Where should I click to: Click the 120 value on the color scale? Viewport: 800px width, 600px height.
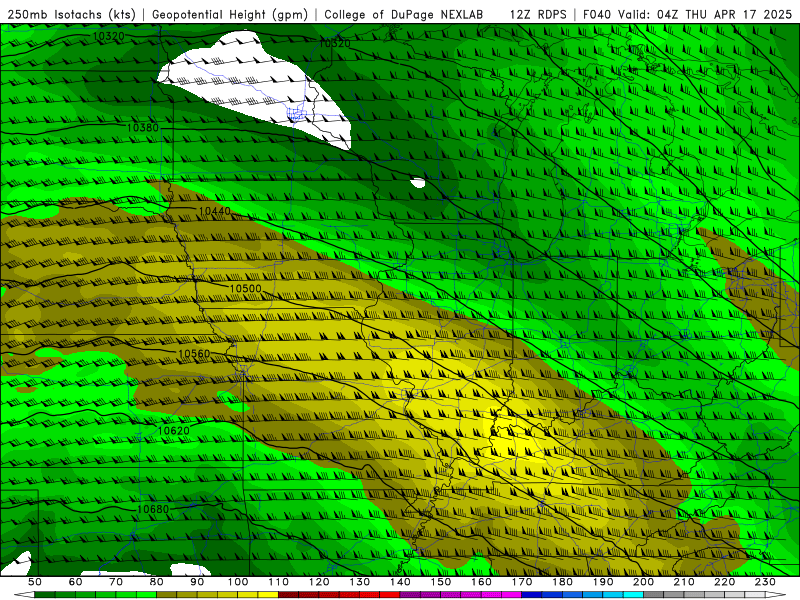[x=319, y=582]
